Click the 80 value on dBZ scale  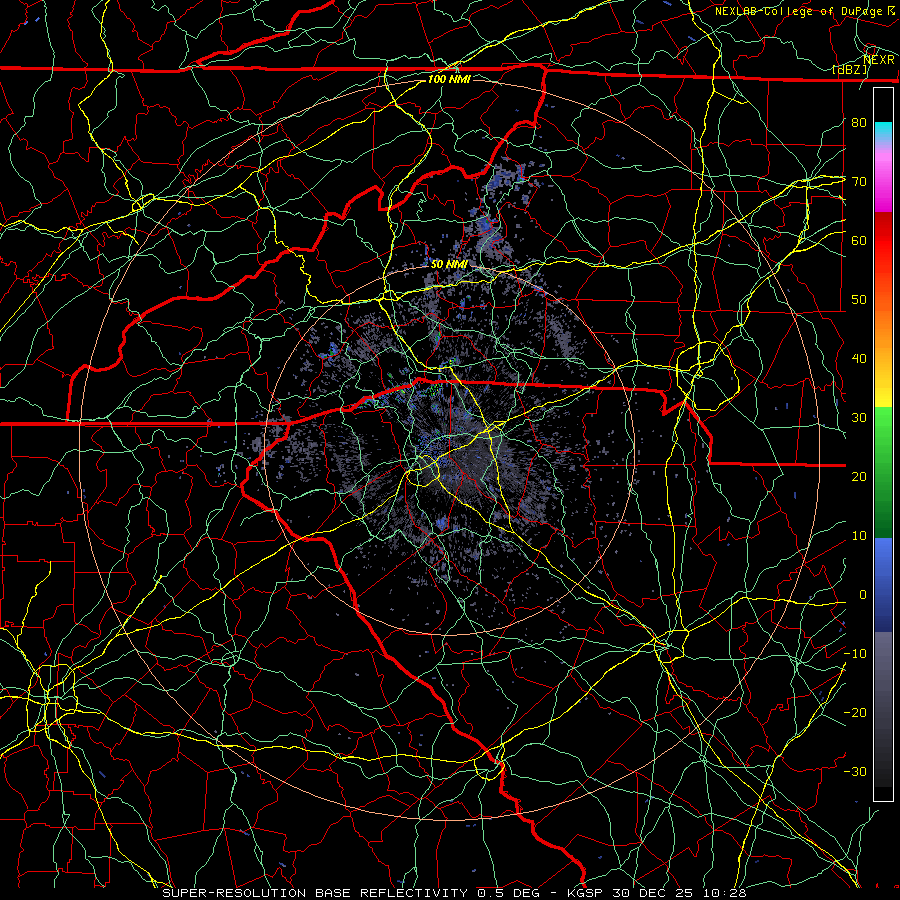point(859,122)
